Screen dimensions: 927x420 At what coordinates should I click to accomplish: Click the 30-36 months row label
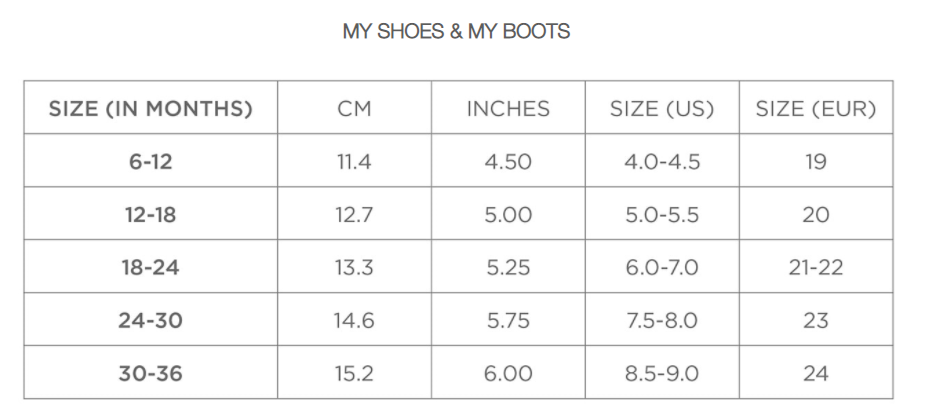150,374
